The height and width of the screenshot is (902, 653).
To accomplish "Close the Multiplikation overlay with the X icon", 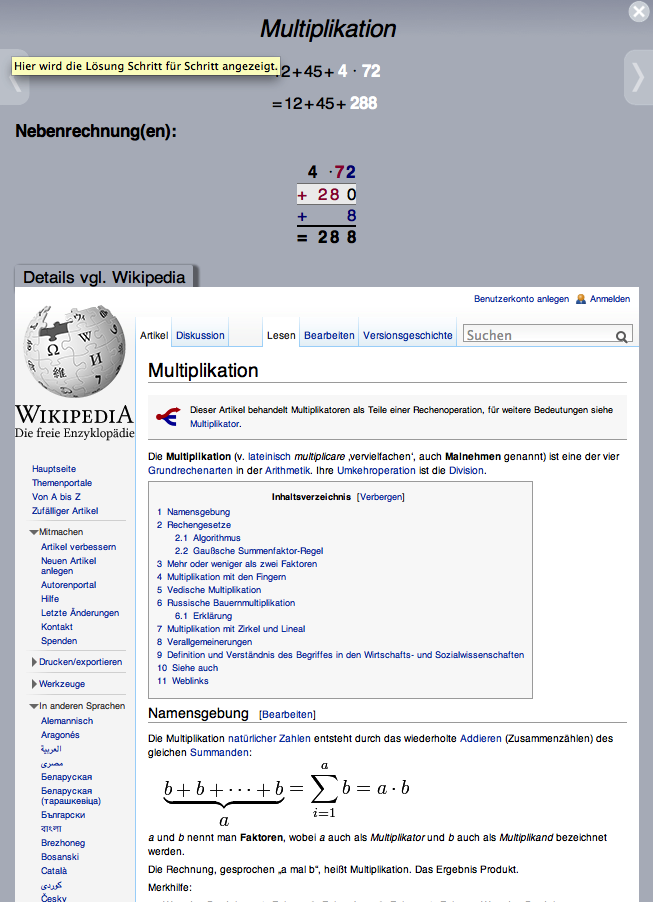I will [639, 12].
